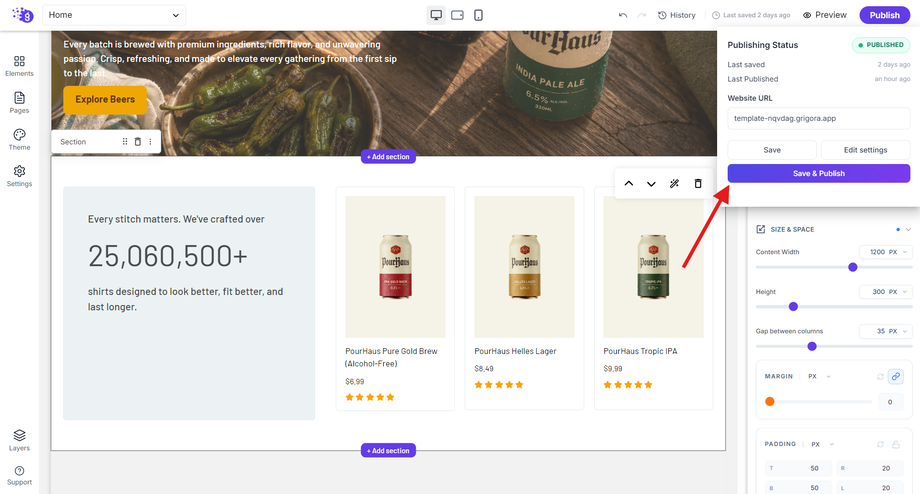The width and height of the screenshot is (920, 494).
Task: Open the Margin unit PX dropdown
Action: coord(820,377)
